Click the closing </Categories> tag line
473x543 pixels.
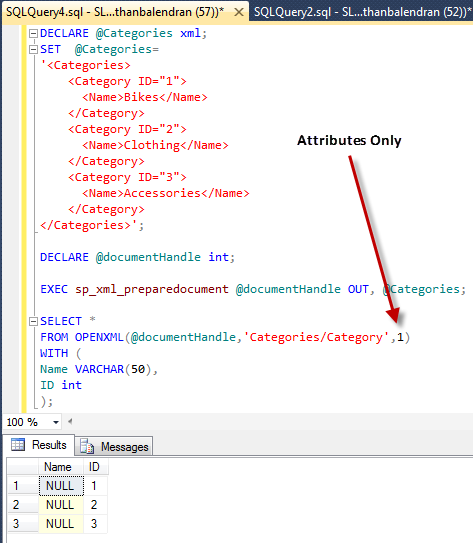point(92,225)
